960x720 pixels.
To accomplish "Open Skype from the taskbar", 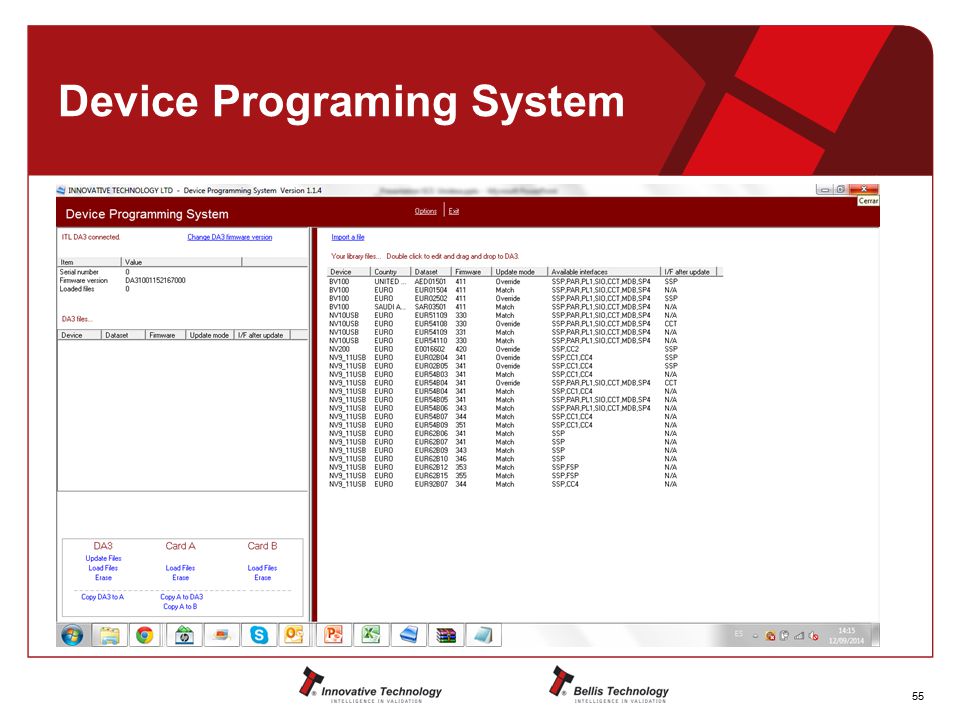I will pos(259,636).
